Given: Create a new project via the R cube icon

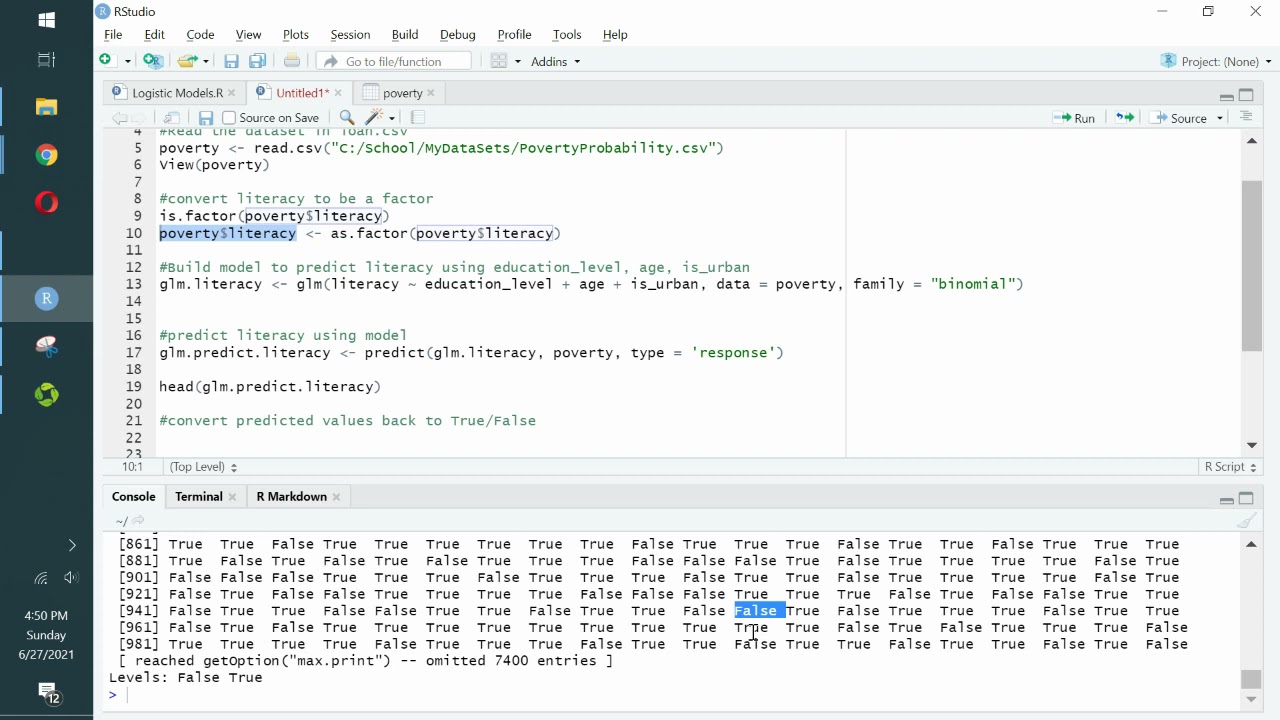Looking at the screenshot, I should click(153, 61).
